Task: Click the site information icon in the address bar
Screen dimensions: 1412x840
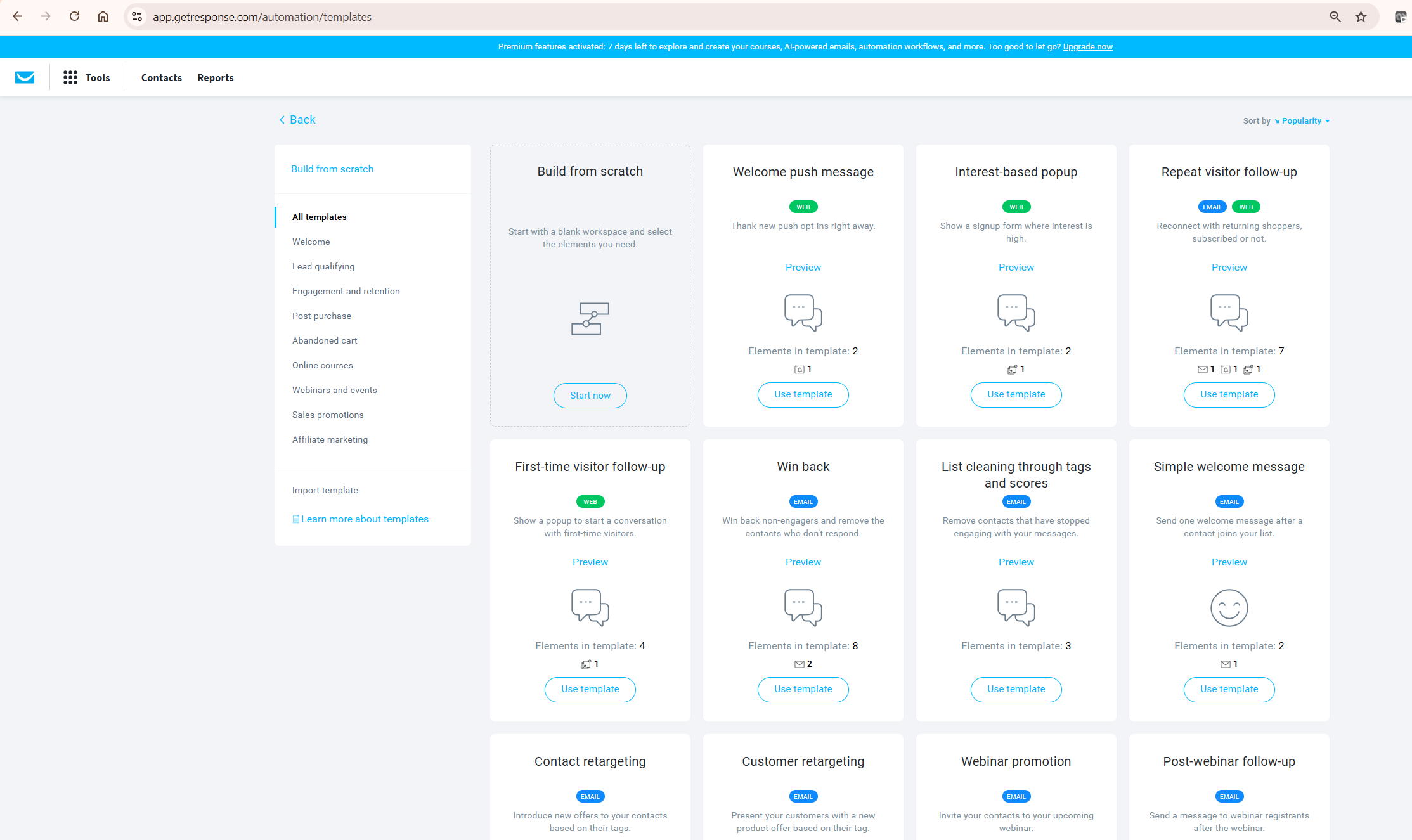Action: [136, 16]
